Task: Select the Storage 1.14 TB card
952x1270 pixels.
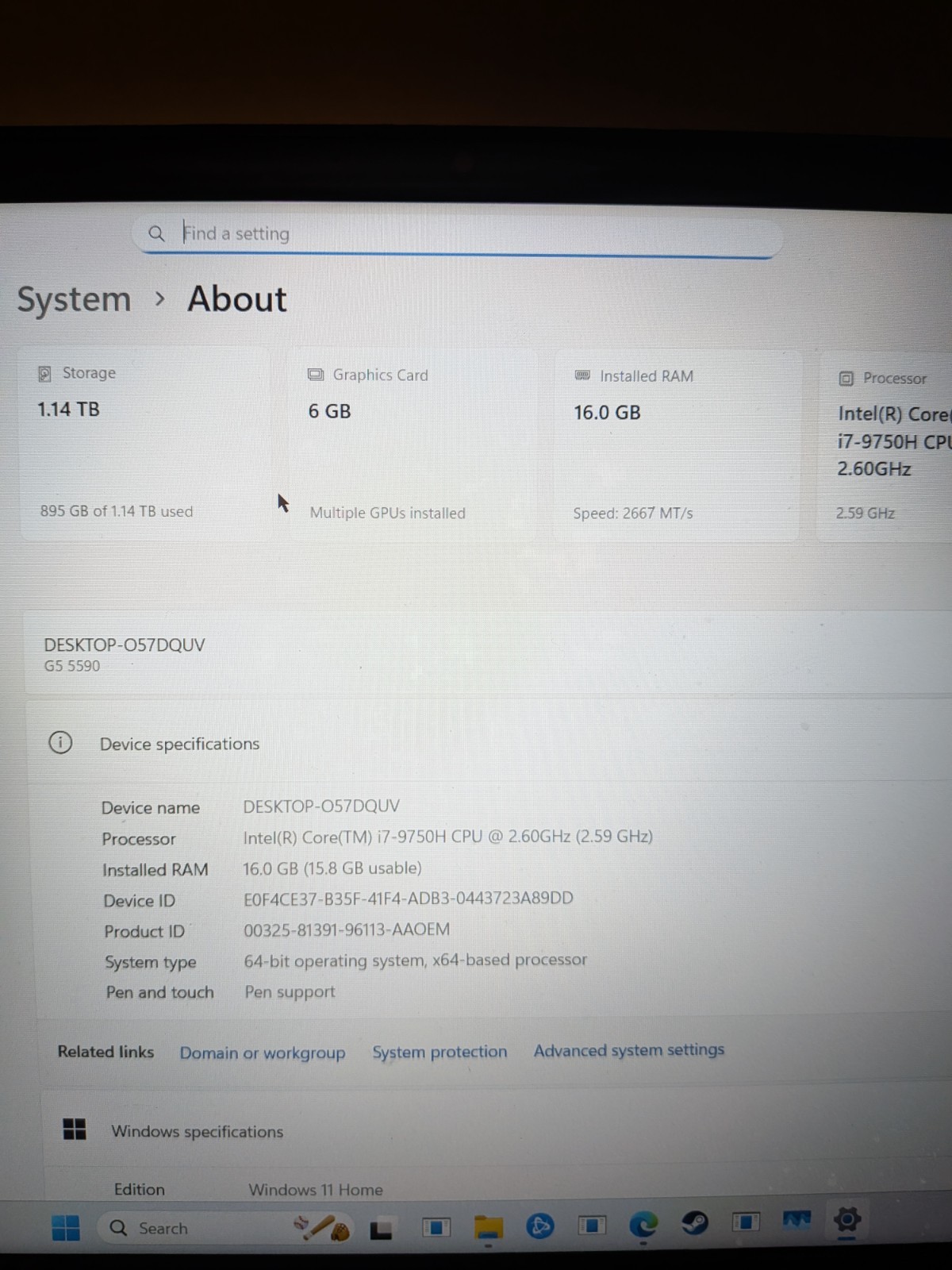Action: click(147, 444)
